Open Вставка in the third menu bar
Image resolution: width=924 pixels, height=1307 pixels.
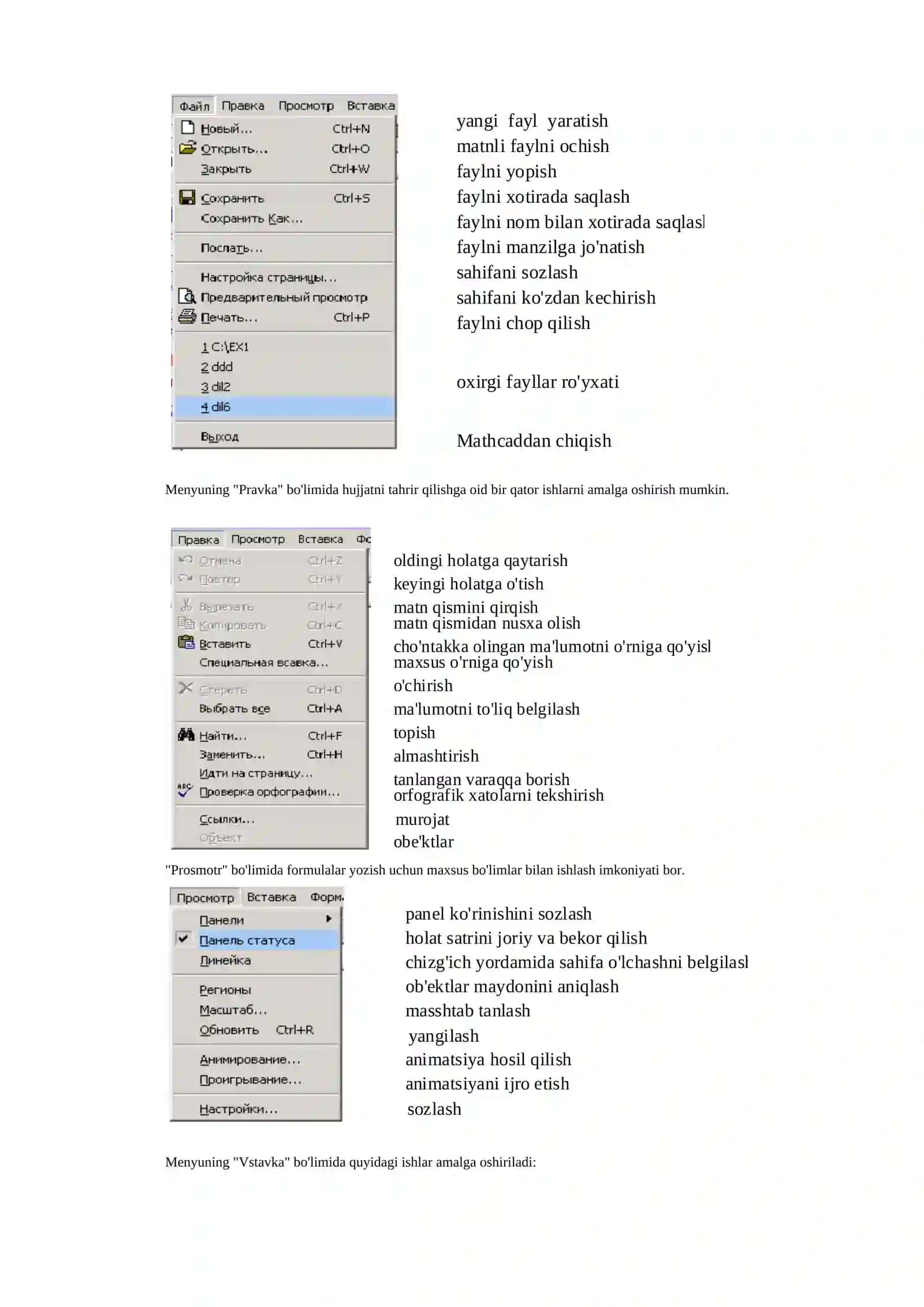click(x=271, y=897)
